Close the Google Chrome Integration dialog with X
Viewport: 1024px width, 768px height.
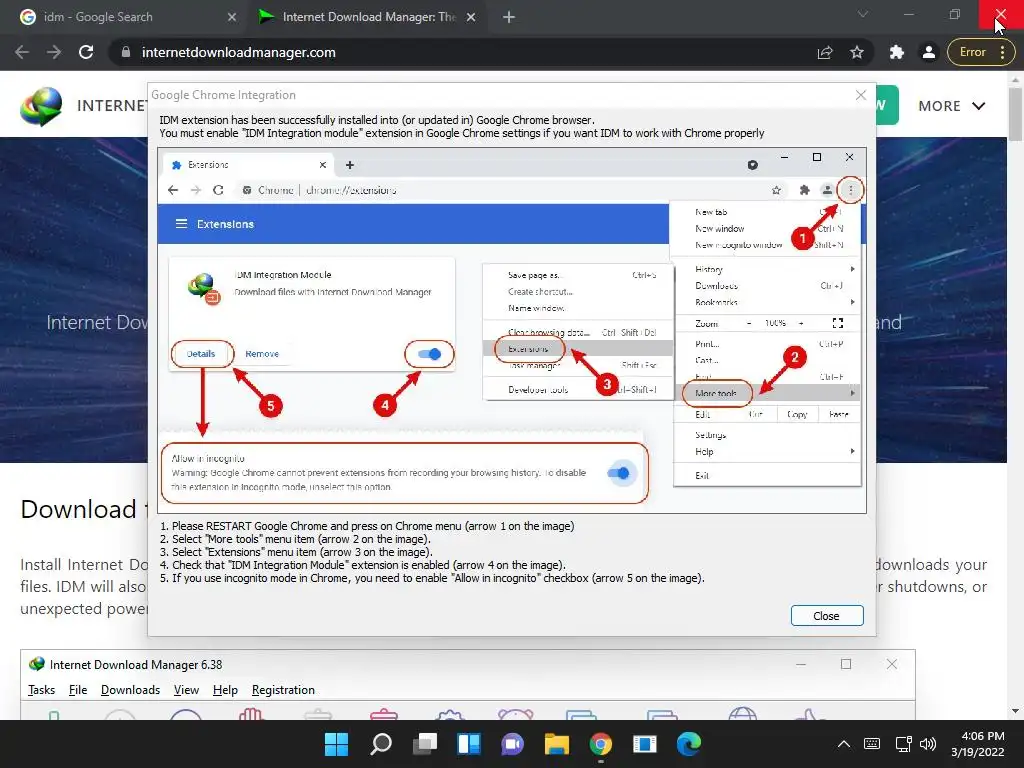pyautogui.click(x=861, y=95)
